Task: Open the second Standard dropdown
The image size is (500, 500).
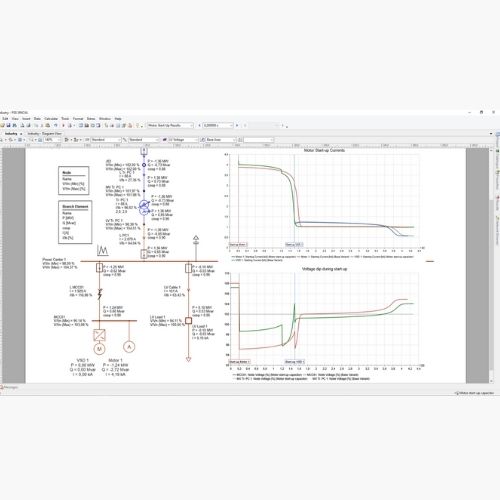Action: click(144, 140)
